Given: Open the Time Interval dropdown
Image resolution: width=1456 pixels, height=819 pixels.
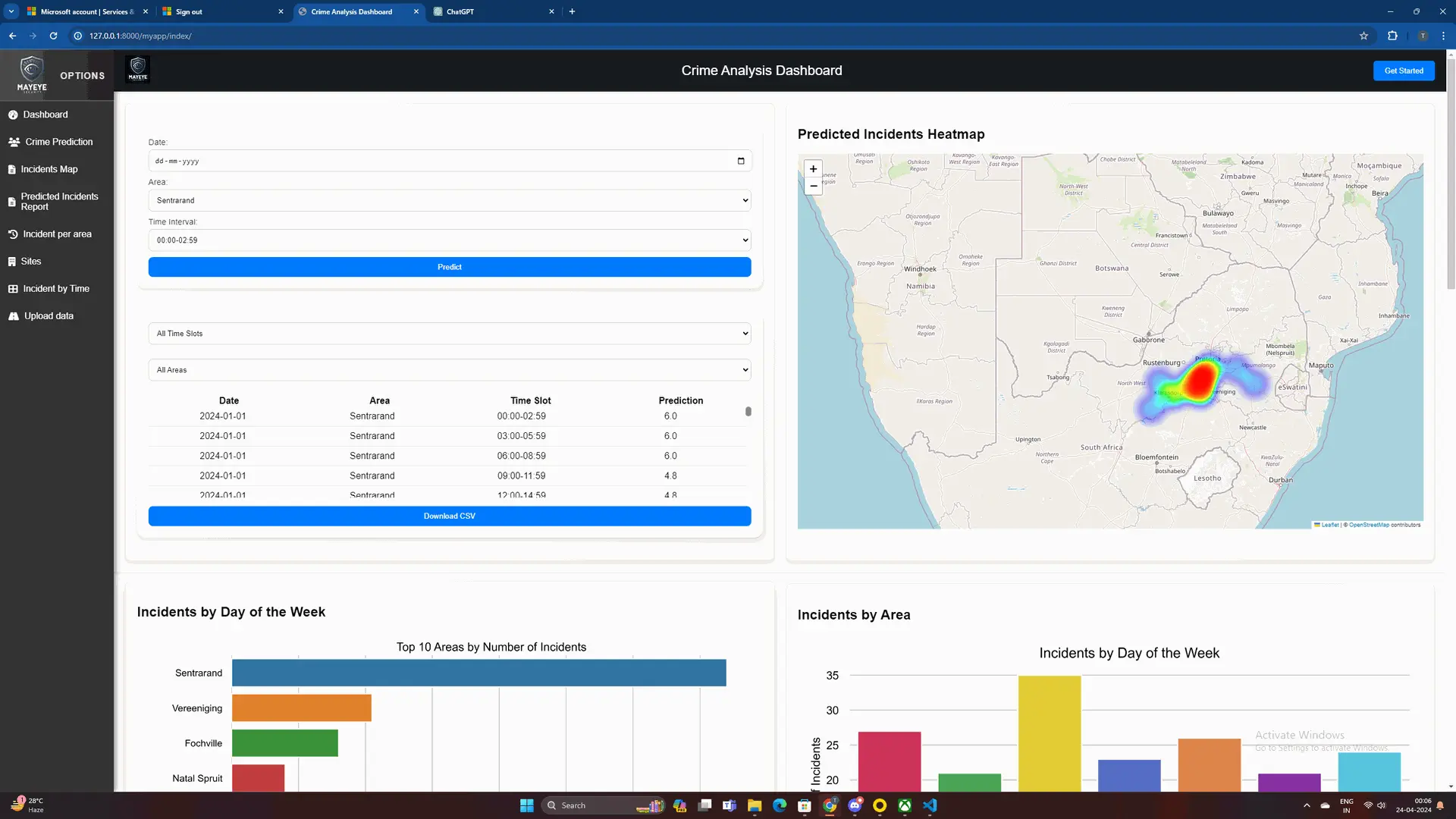Looking at the screenshot, I should pyautogui.click(x=449, y=240).
